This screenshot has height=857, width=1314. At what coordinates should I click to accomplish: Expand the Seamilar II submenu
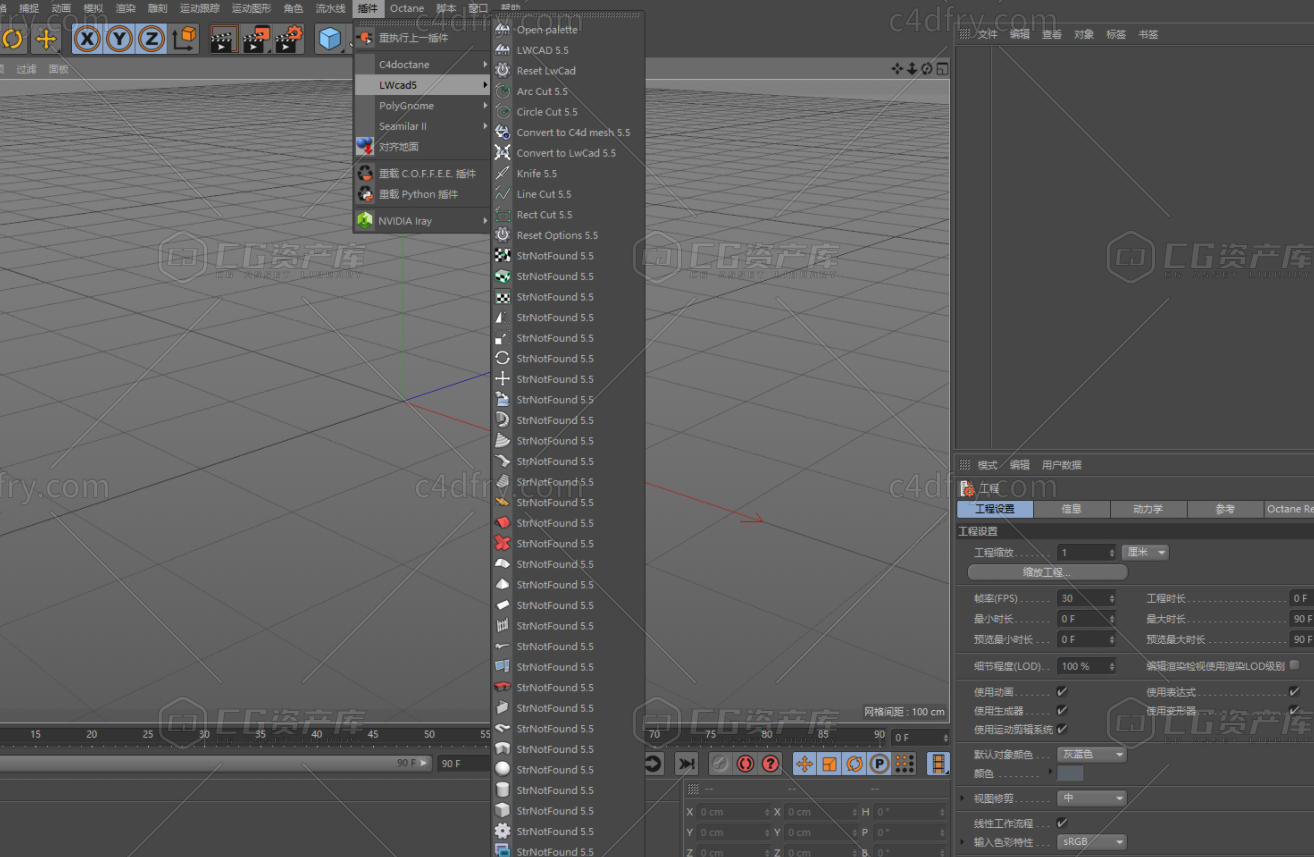pyautogui.click(x=422, y=127)
